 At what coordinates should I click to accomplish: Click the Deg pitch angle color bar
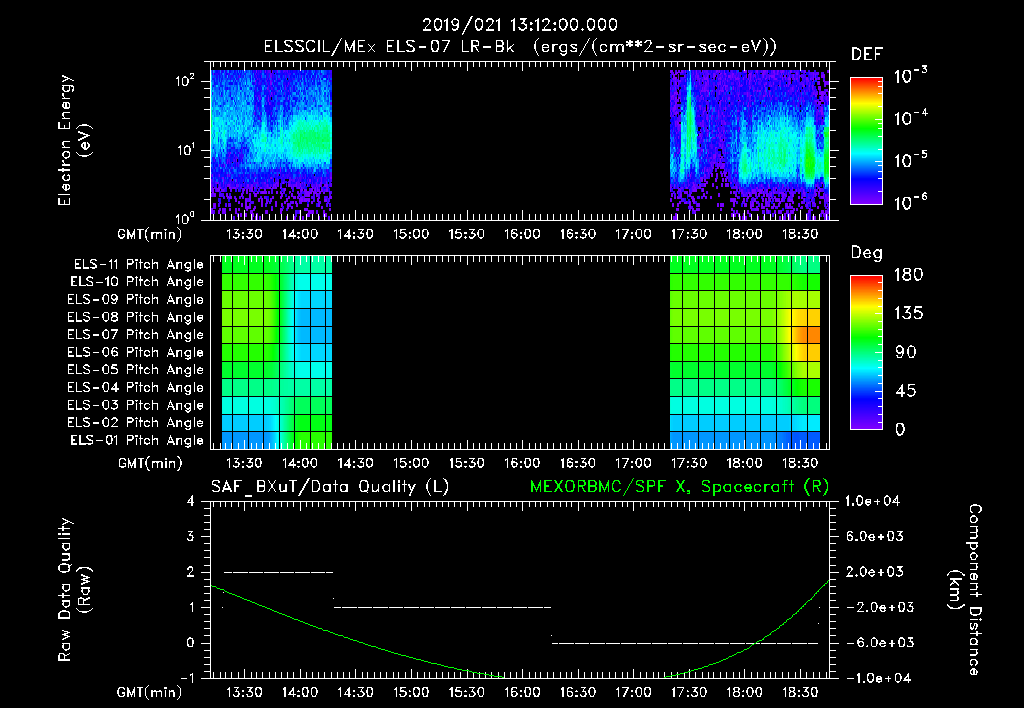(x=866, y=352)
